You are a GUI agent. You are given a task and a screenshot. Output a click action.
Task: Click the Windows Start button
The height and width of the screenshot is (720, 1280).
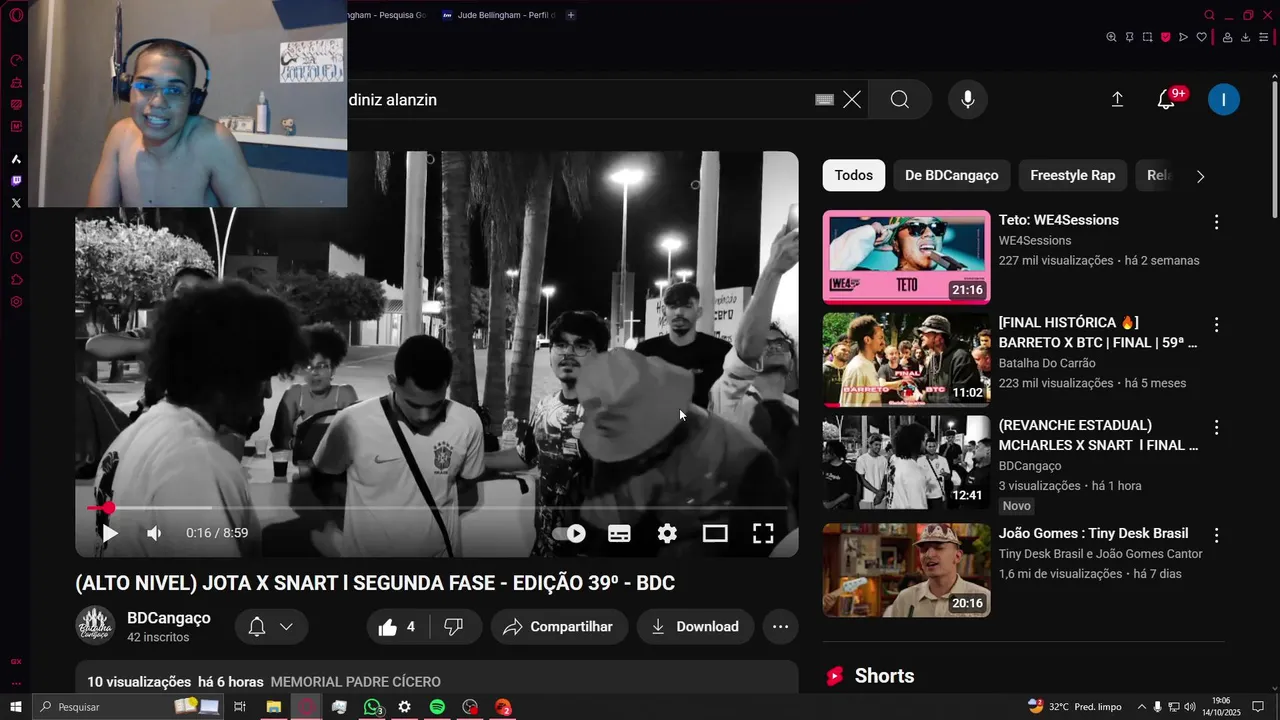15,707
